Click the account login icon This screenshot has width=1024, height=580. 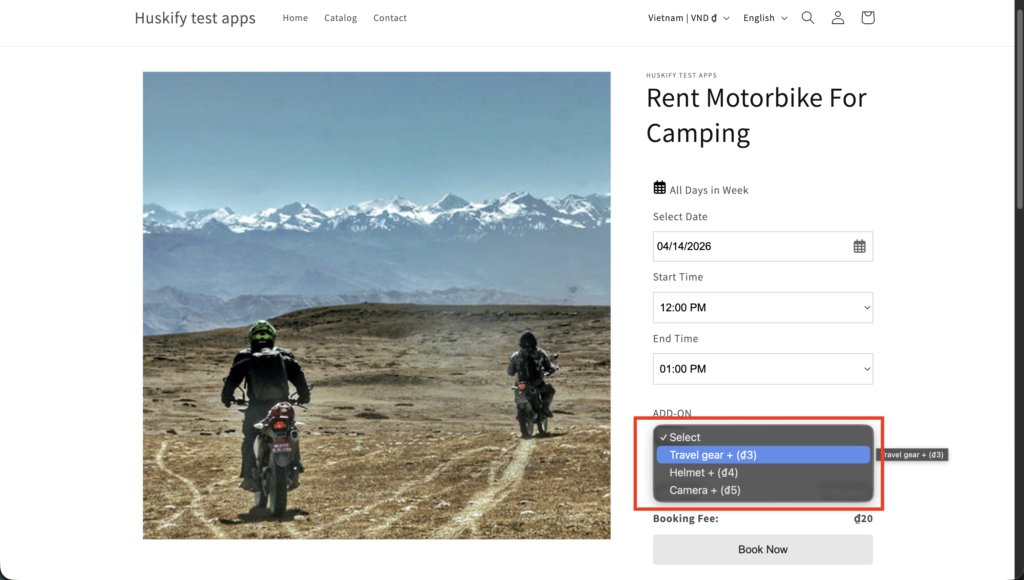[838, 18]
